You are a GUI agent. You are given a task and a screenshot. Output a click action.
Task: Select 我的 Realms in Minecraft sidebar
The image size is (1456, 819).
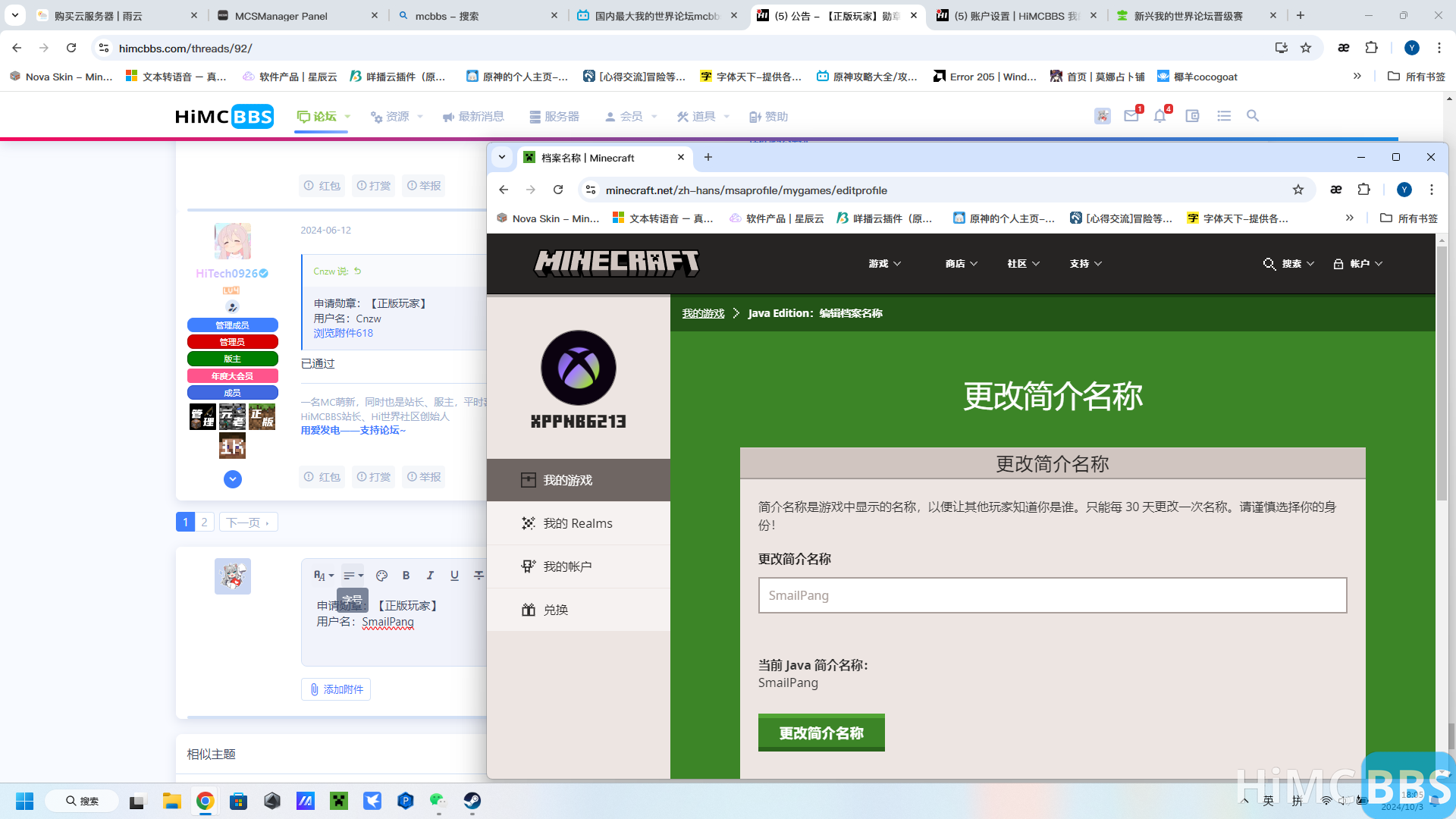pyautogui.click(x=578, y=523)
